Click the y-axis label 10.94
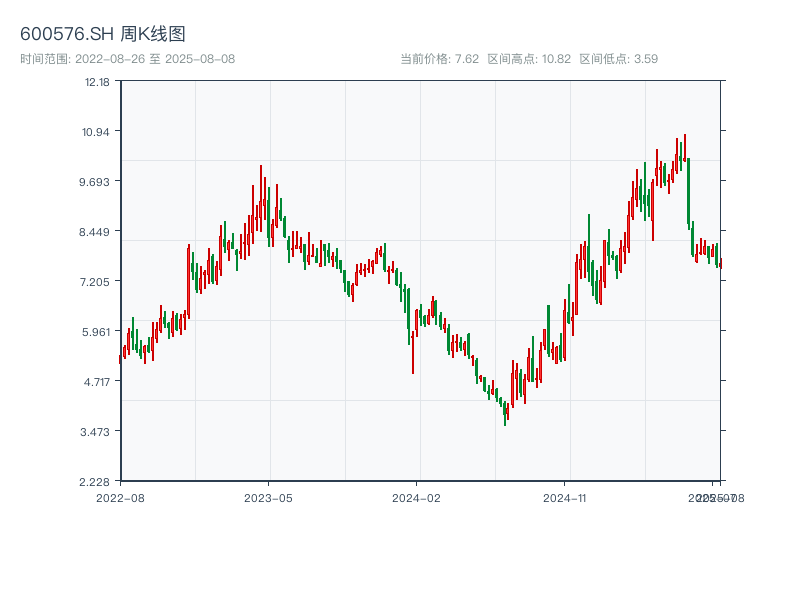This screenshot has width=800, height=600. coord(96,132)
